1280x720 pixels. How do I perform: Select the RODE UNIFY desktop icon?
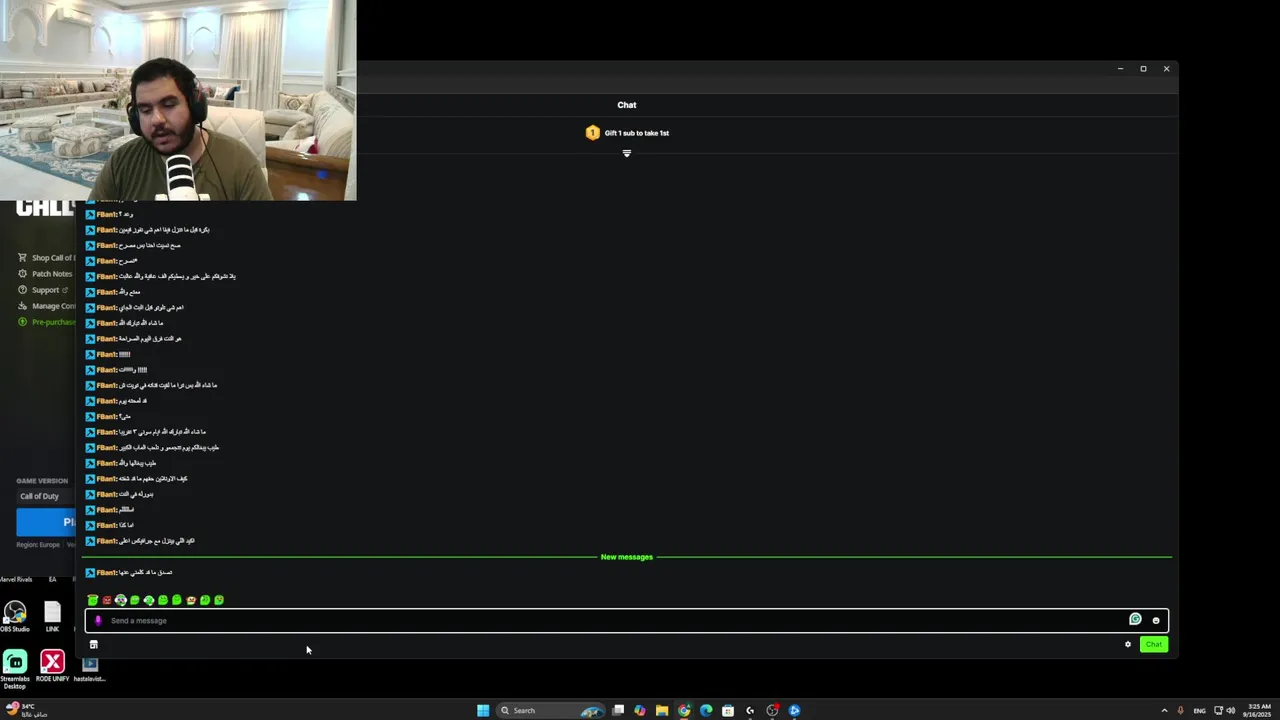52,665
